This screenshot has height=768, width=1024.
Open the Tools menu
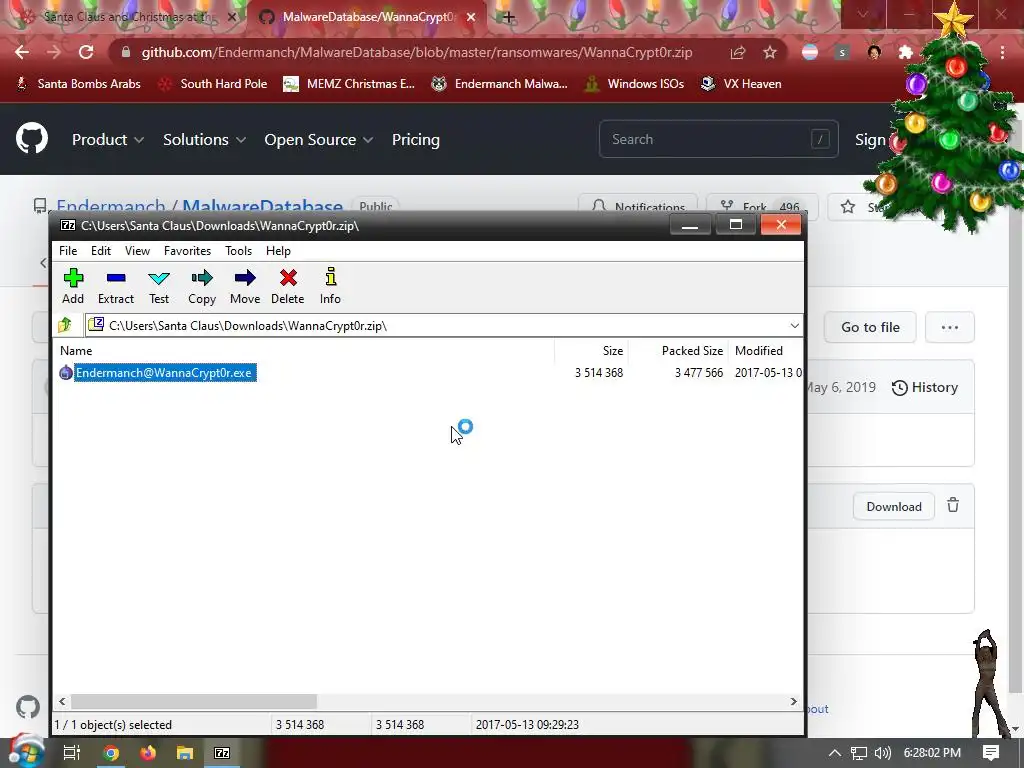[x=238, y=251]
